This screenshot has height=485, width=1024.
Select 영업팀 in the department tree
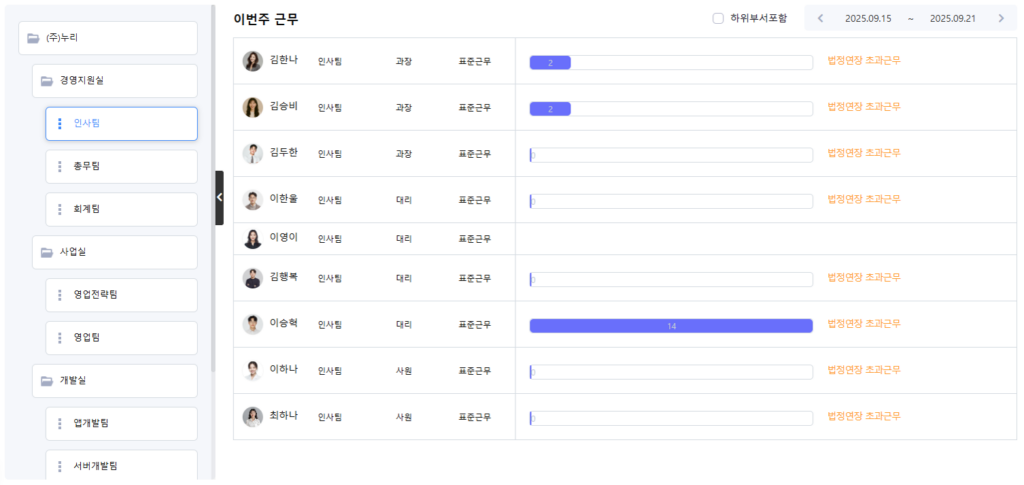(87, 338)
